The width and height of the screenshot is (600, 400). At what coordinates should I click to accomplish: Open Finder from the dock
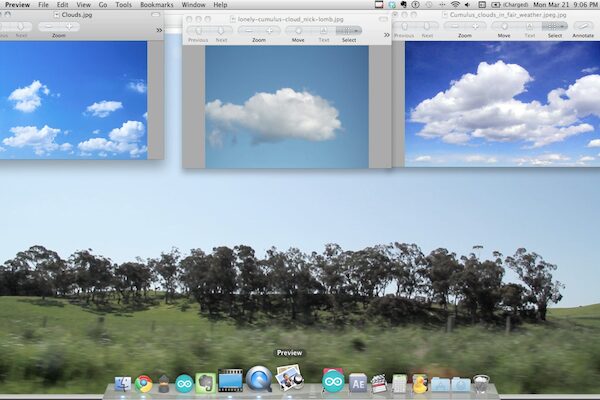point(123,383)
